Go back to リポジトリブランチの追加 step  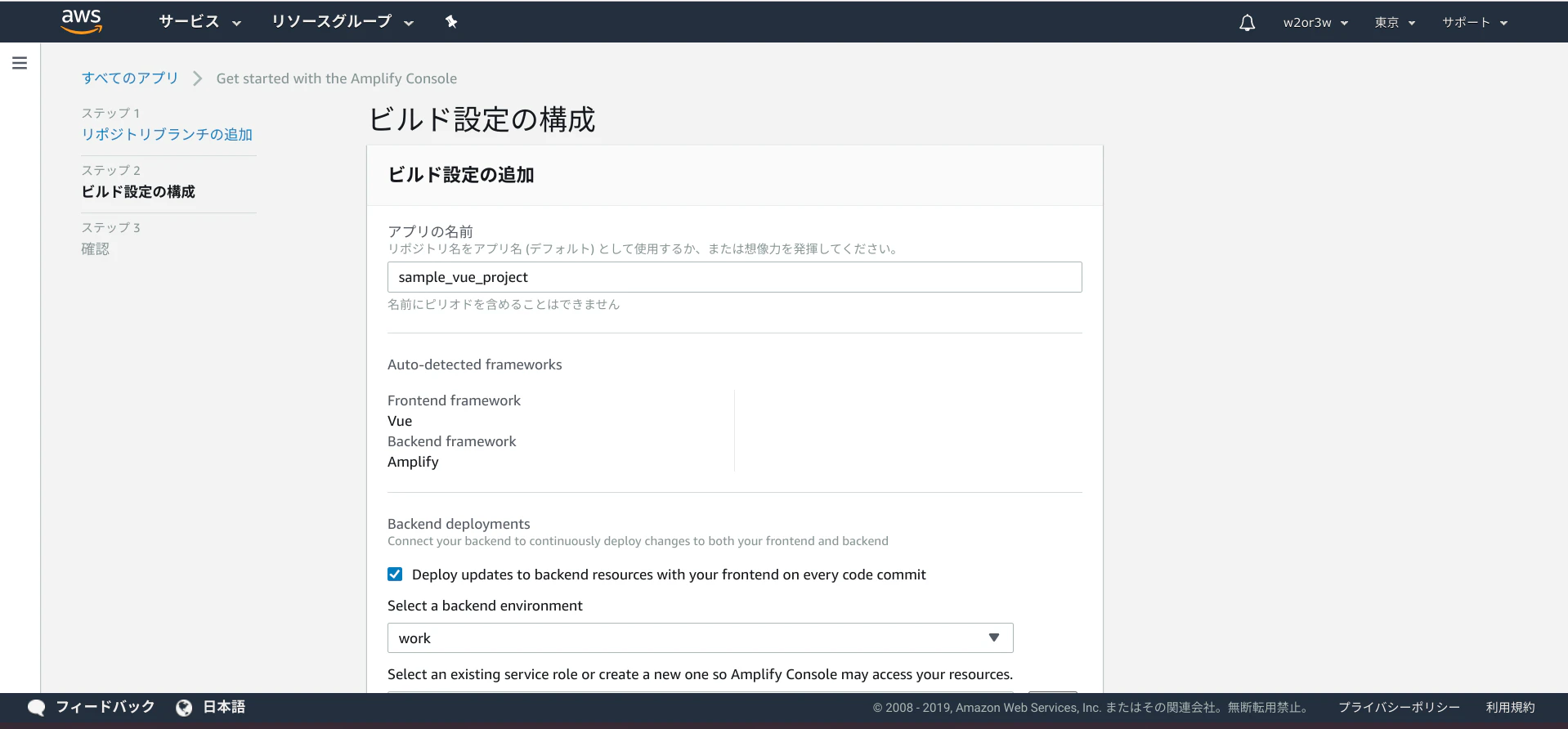167,135
